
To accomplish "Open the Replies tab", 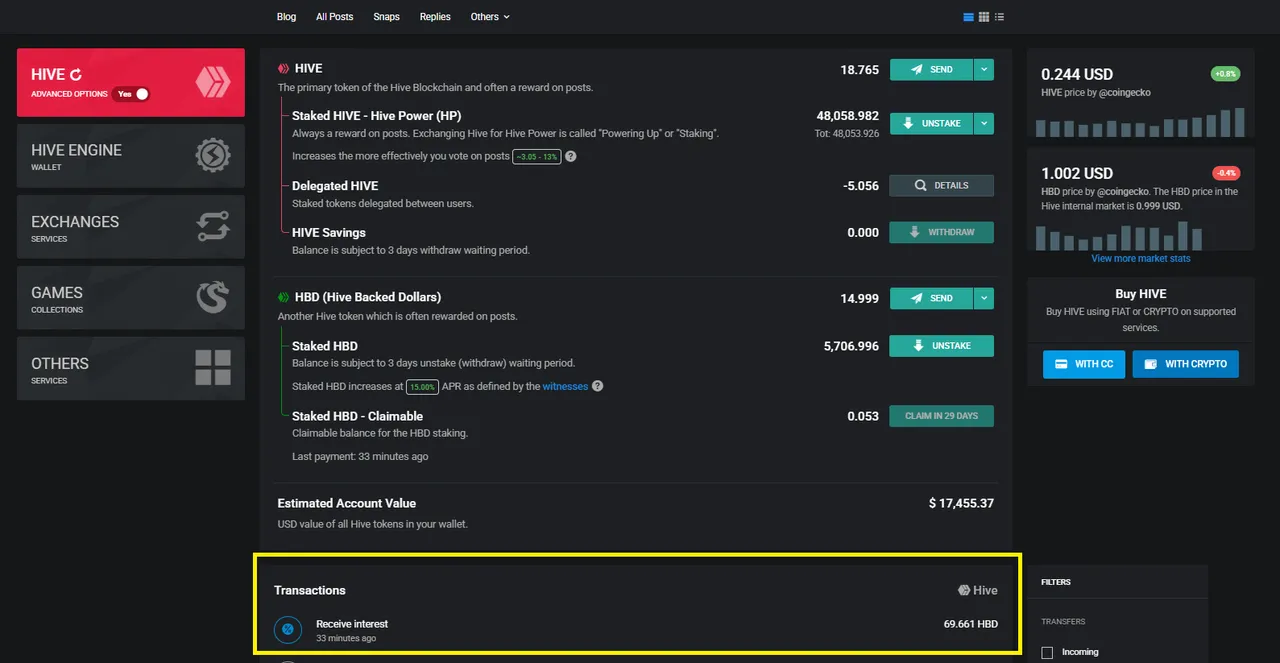I will click(435, 17).
